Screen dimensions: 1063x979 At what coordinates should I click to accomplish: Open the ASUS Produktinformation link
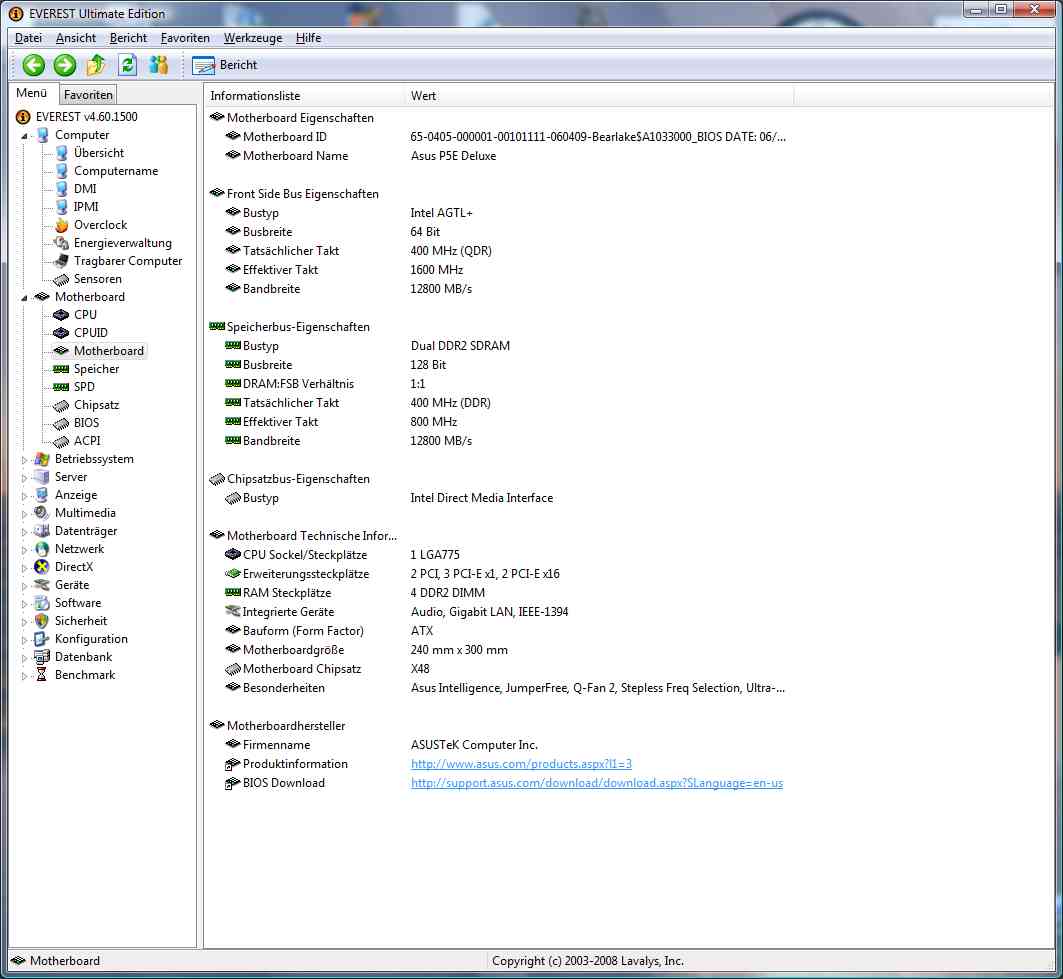pos(521,763)
